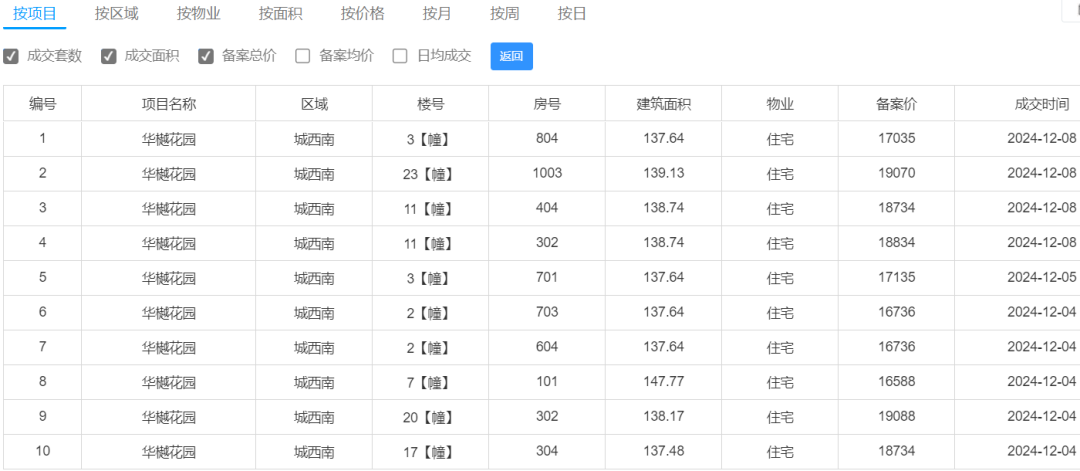This screenshot has height=471, width=1080.
Task: Click the blue 返回 button
Action: pyautogui.click(x=512, y=56)
